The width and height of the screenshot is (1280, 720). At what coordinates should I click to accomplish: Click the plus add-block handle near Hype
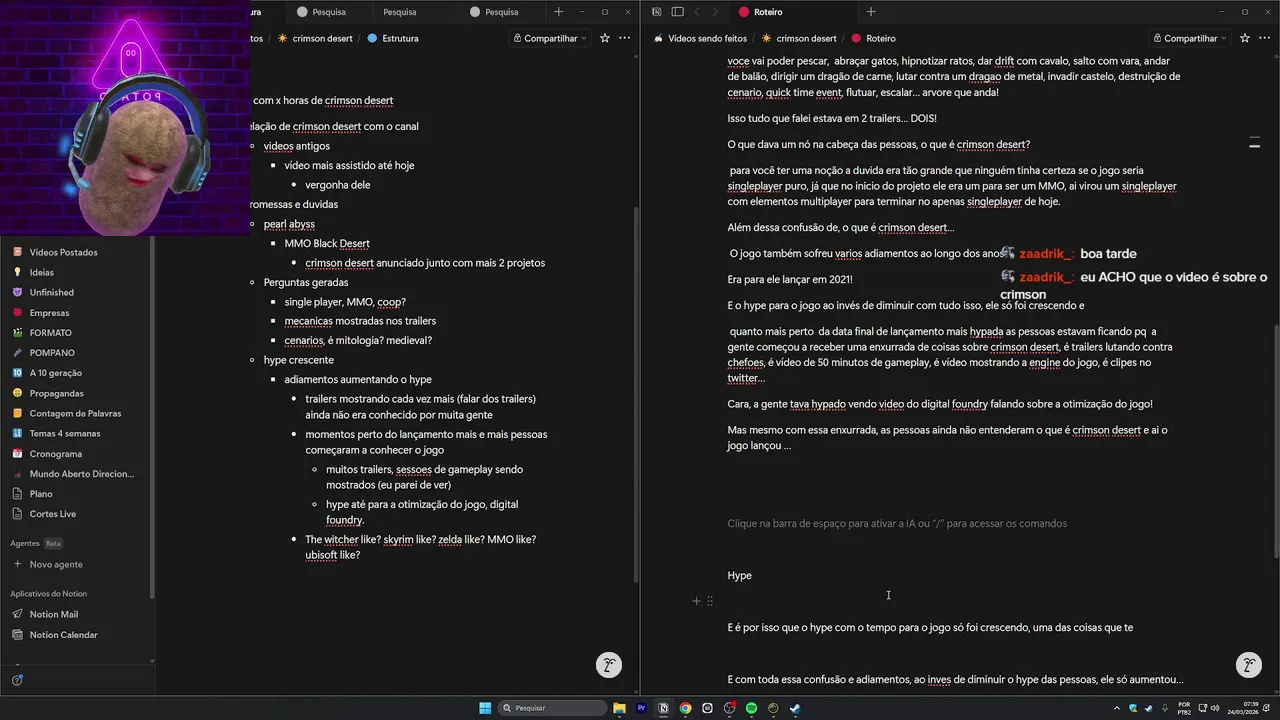(696, 601)
